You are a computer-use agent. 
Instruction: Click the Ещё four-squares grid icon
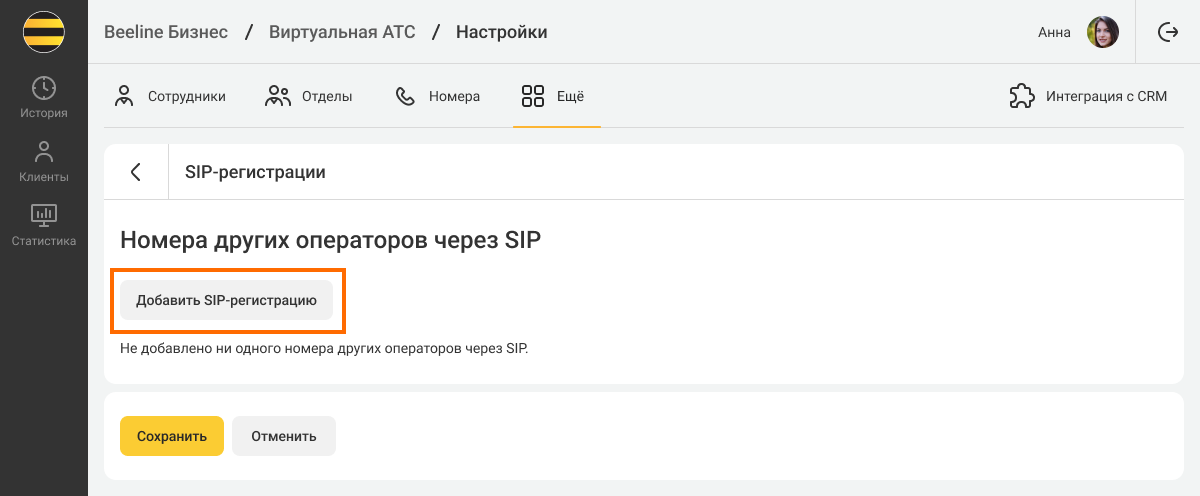coord(533,96)
